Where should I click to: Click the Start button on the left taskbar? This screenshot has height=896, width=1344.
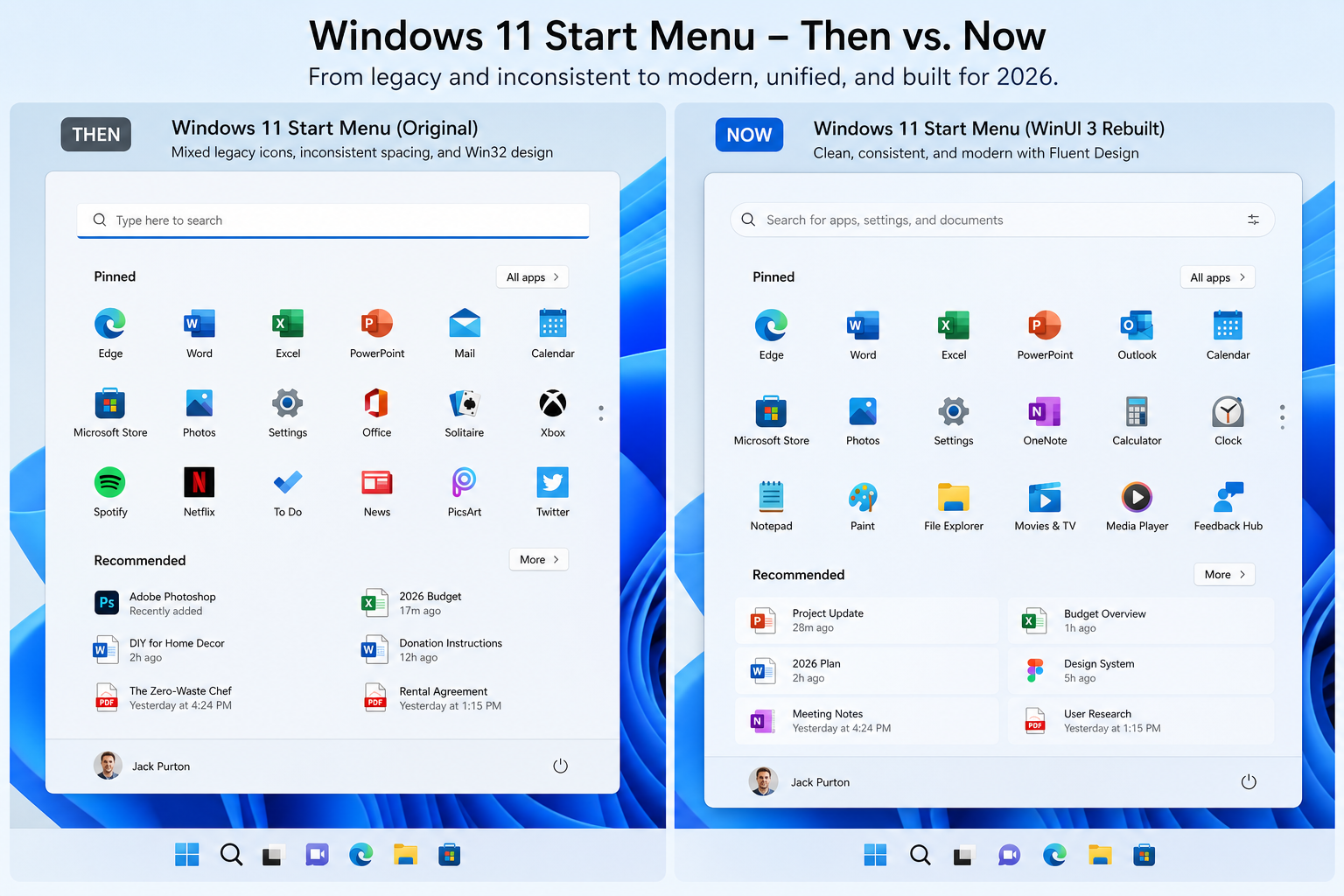coord(187,855)
